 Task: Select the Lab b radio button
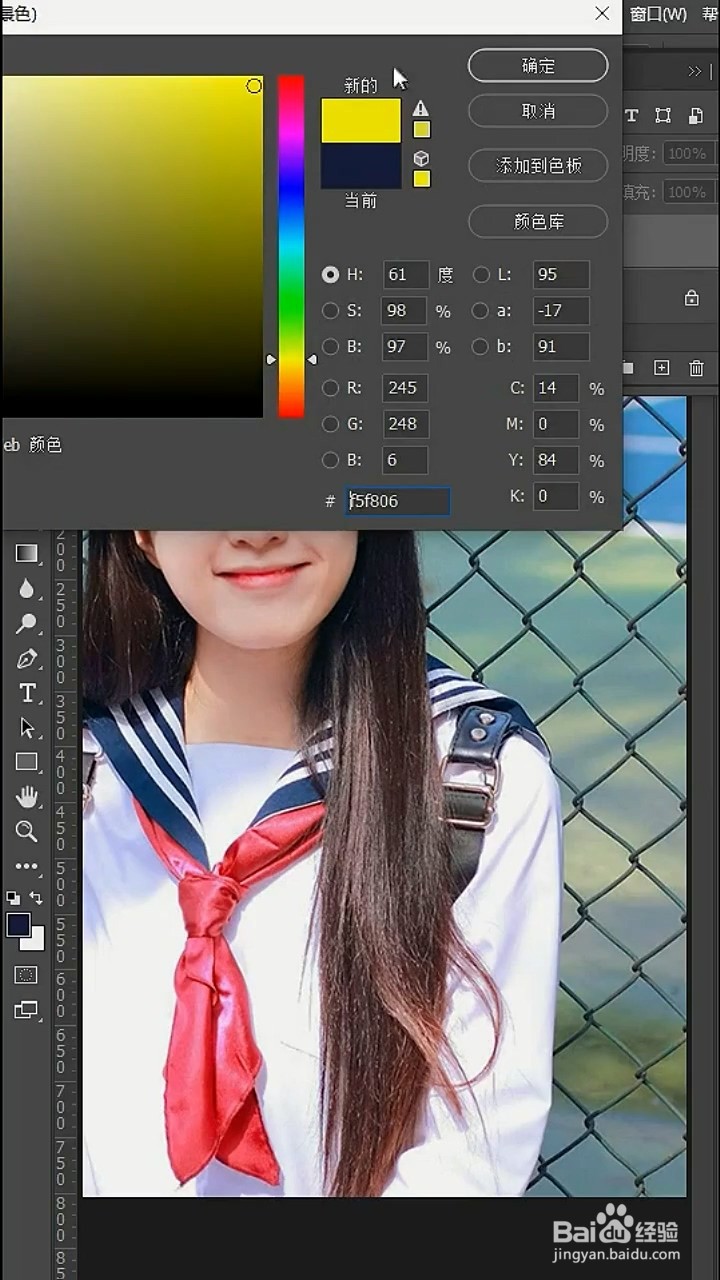[x=480, y=347]
